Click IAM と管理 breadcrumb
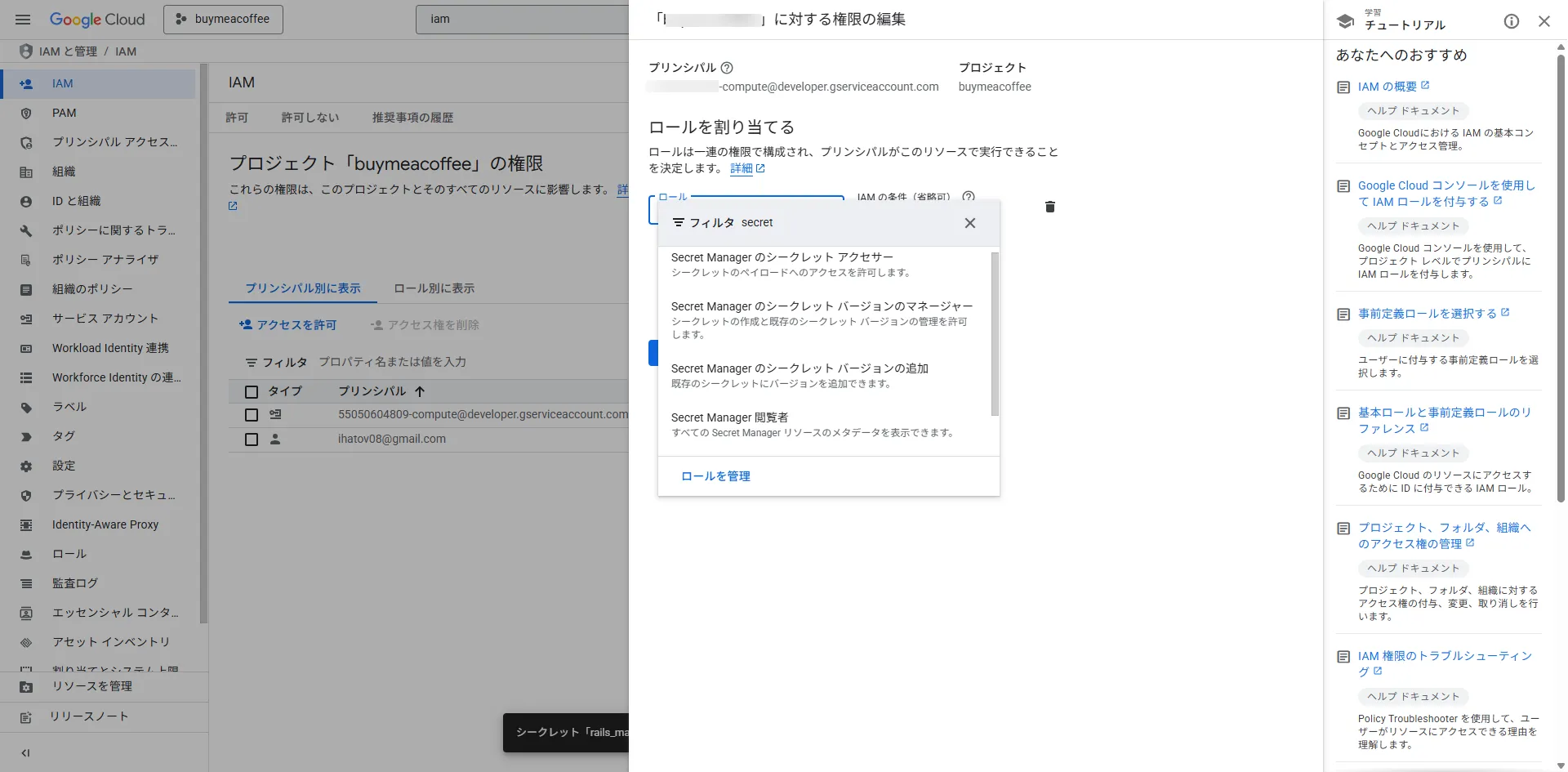The width and height of the screenshot is (1568, 772). [68, 51]
